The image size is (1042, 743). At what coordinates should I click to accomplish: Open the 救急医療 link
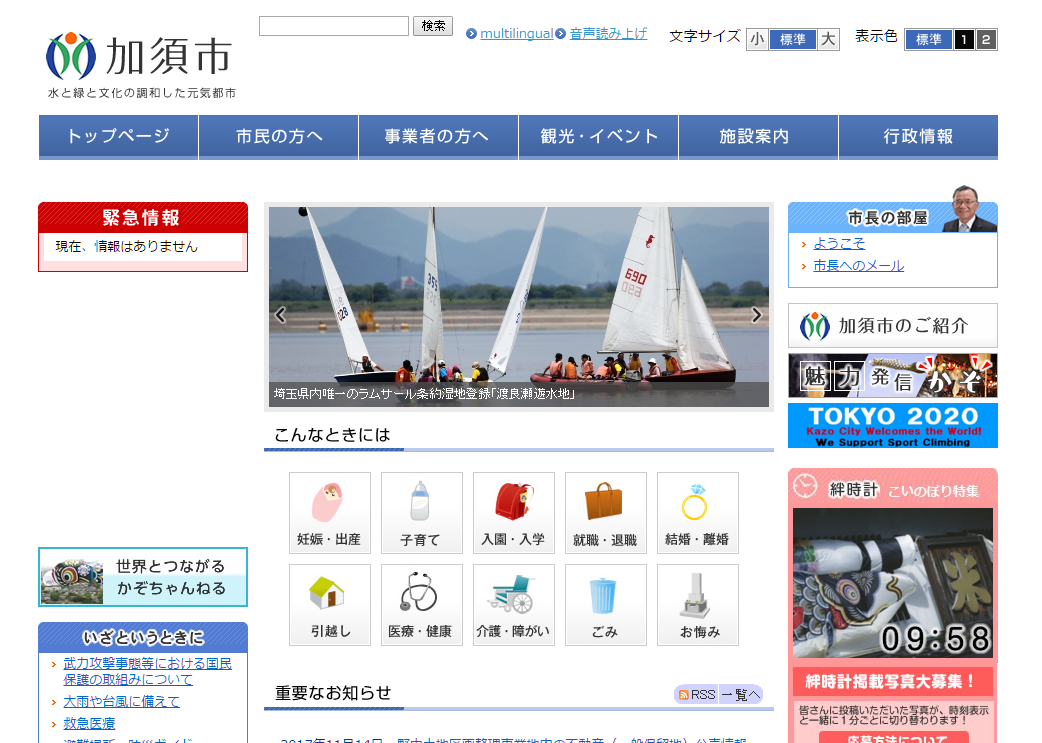pos(89,723)
